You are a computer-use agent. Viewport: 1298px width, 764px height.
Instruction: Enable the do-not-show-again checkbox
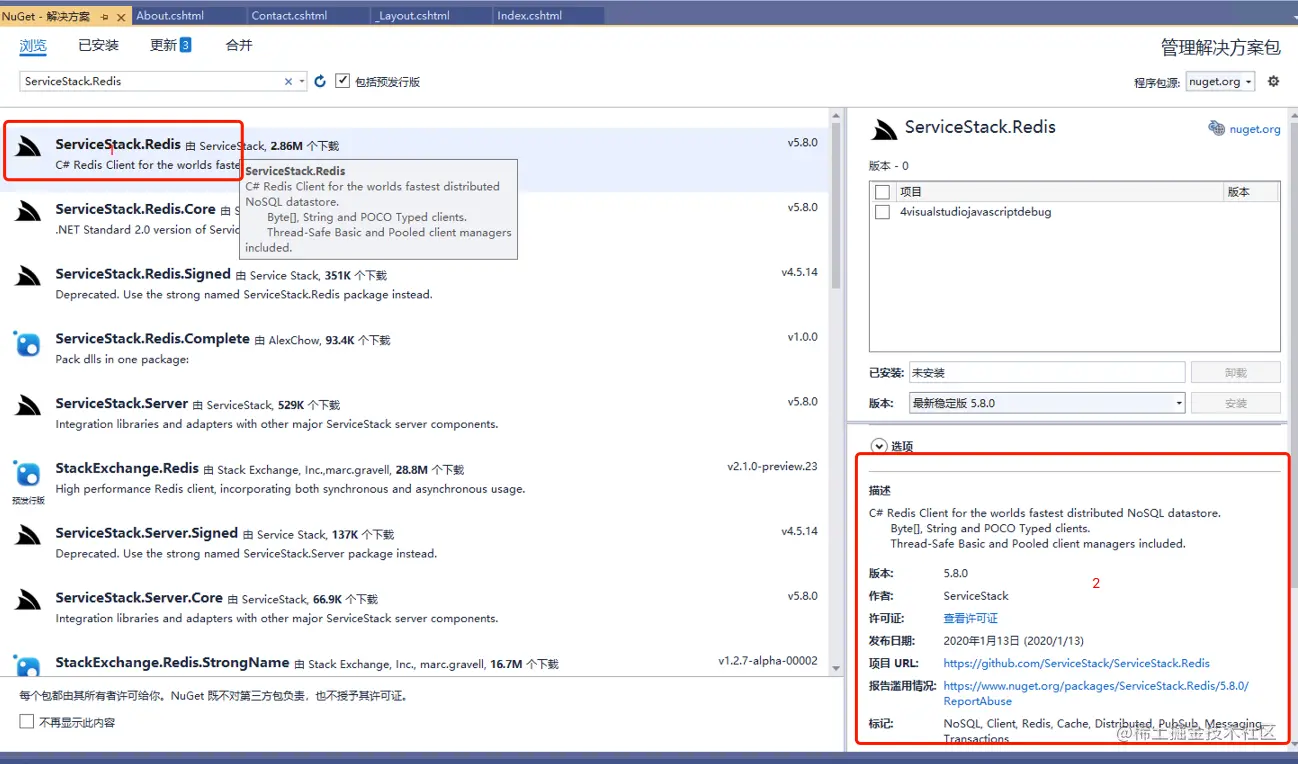(27, 721)
